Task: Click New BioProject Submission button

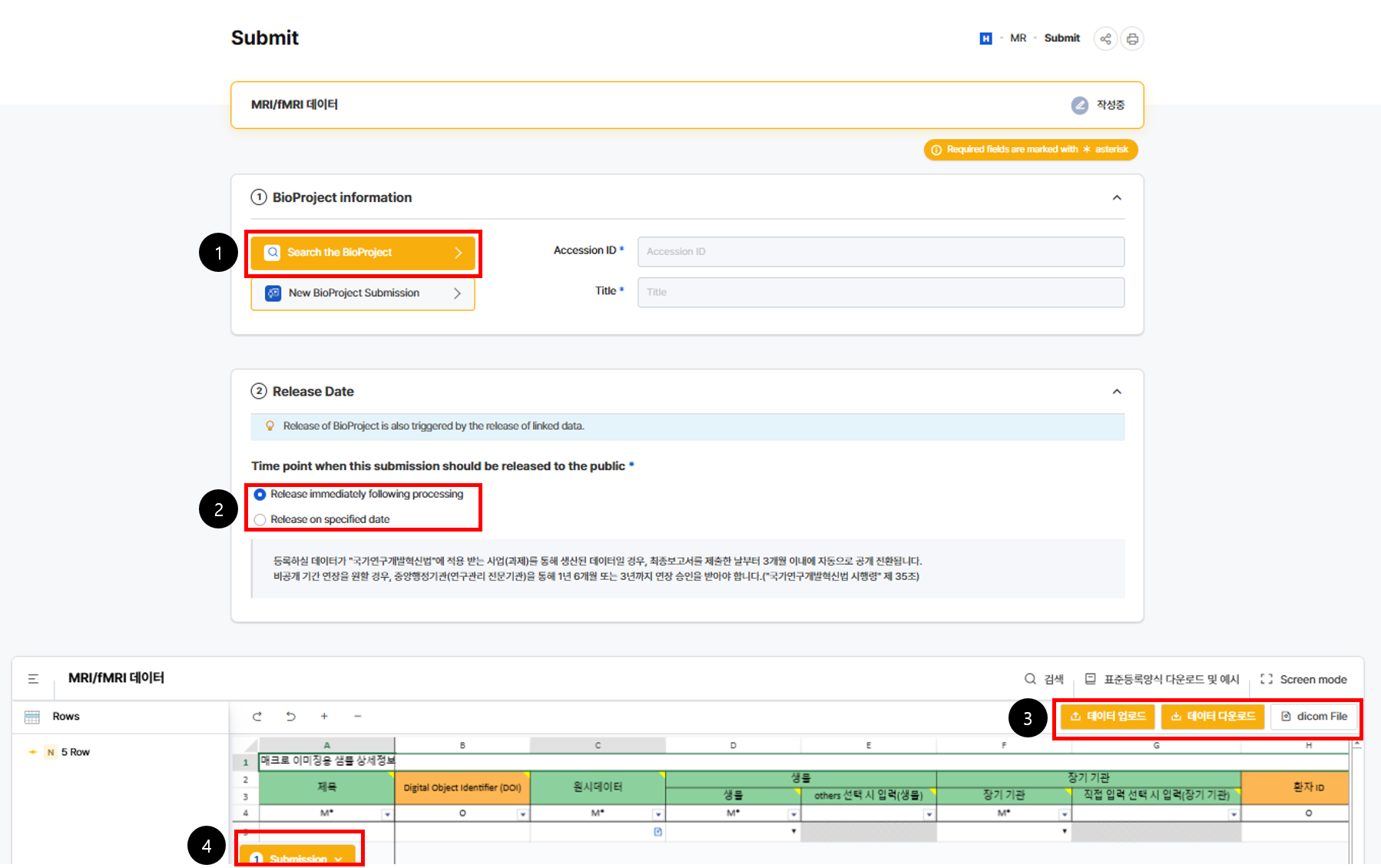Action: point(363,293)
